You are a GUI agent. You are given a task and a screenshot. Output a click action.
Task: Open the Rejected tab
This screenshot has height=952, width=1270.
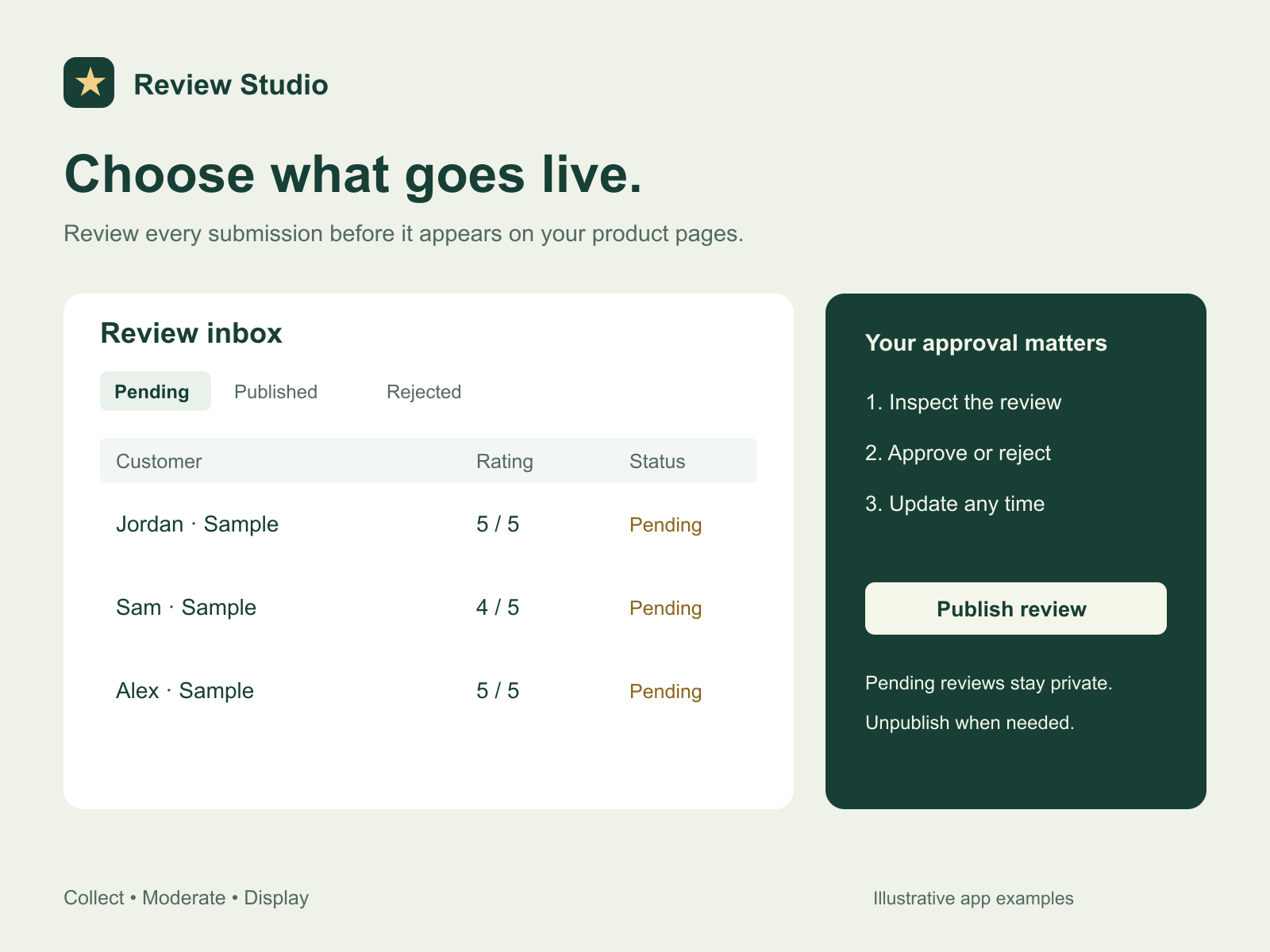click(424, 391)
